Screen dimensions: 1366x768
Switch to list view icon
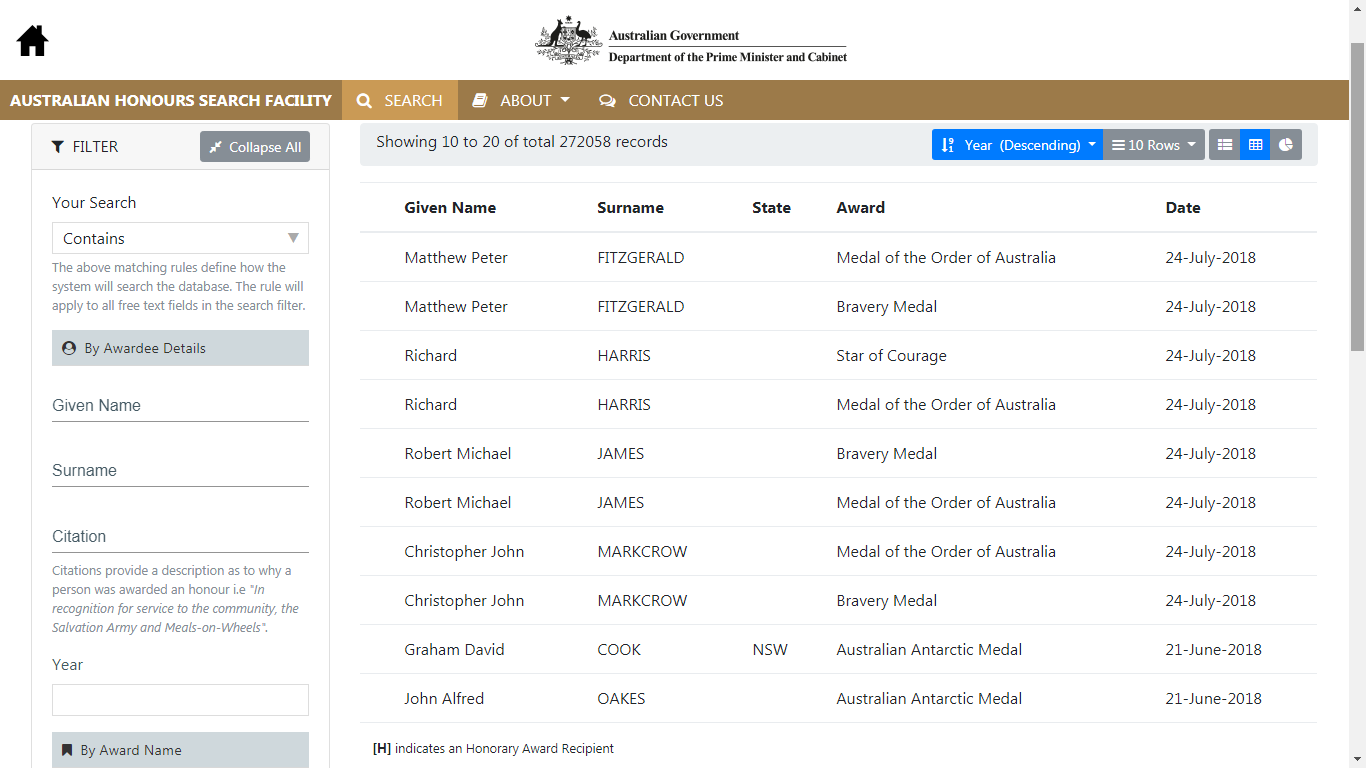1224,145
